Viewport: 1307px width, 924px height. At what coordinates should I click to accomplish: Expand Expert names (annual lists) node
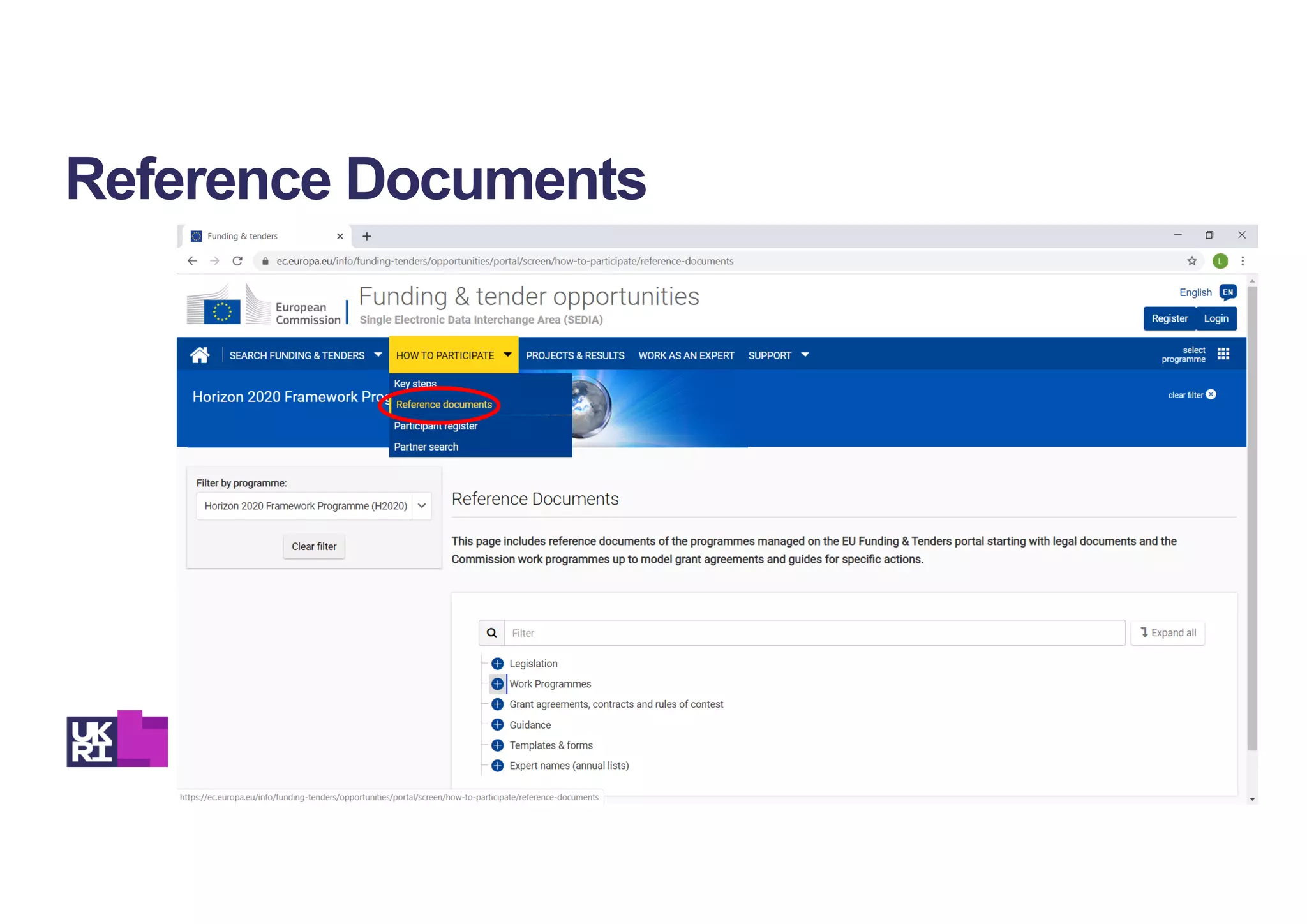tap(498, 766)
